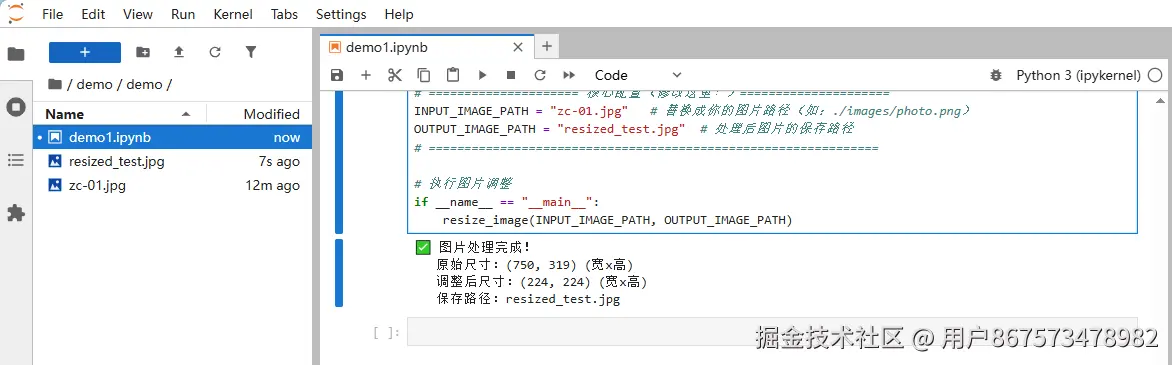Open the Edit menu
Image resolution: width=1172 pixels, height=365 pixels.
pos(93,14)
